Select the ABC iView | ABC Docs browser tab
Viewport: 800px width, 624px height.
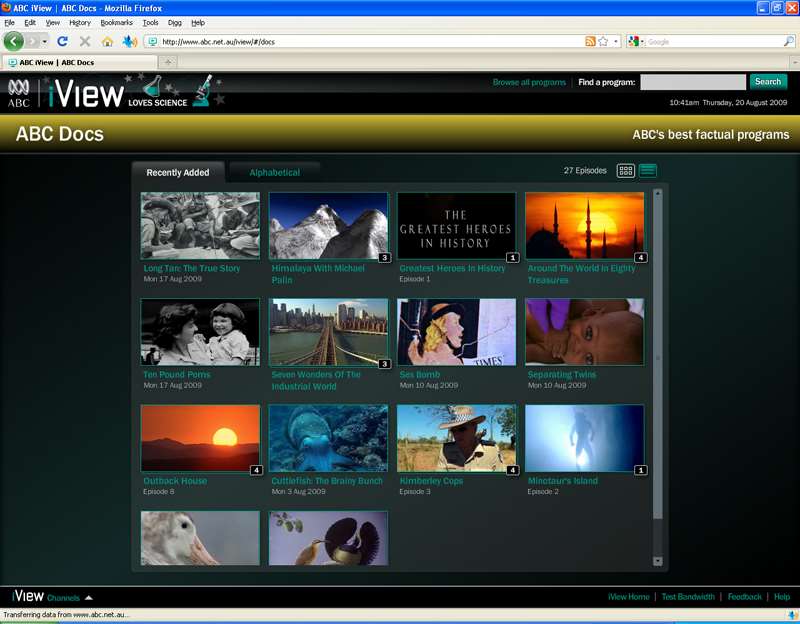80,62
